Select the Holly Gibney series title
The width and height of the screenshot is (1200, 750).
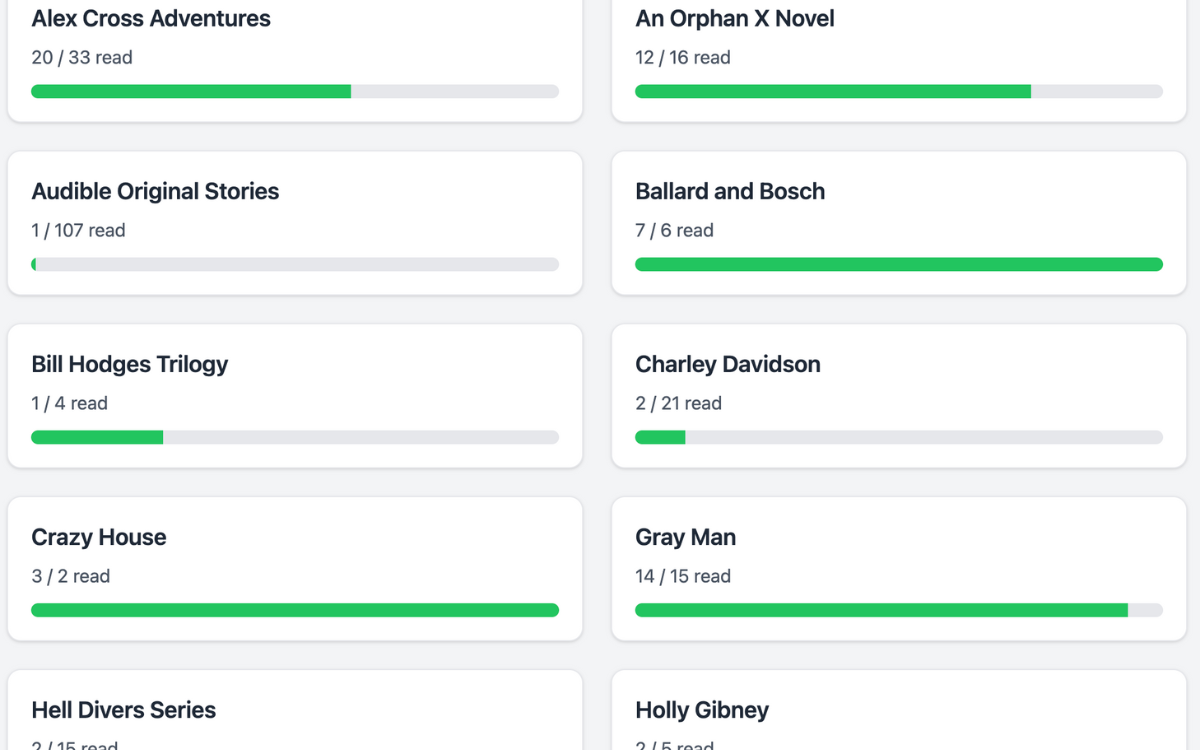pyautogui.click(x=702, y=710)
